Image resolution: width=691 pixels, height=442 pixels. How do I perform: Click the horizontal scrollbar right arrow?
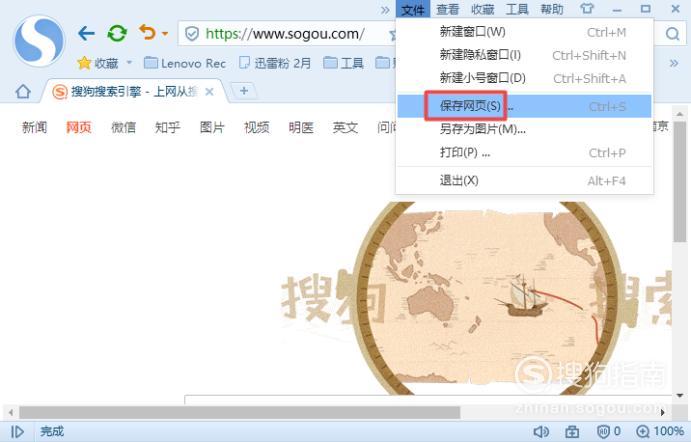pos(662,413)
